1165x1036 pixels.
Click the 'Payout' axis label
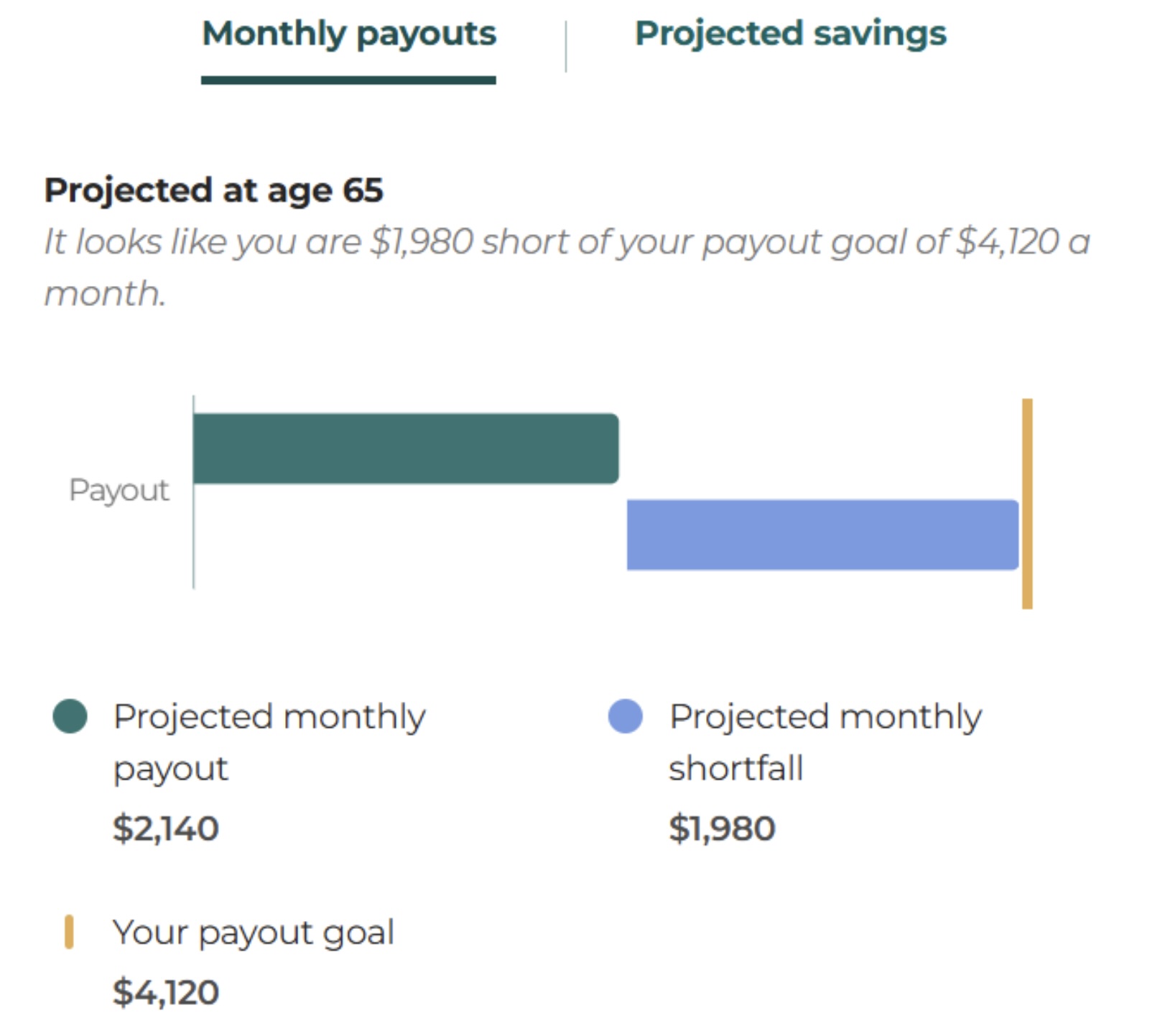119,491
